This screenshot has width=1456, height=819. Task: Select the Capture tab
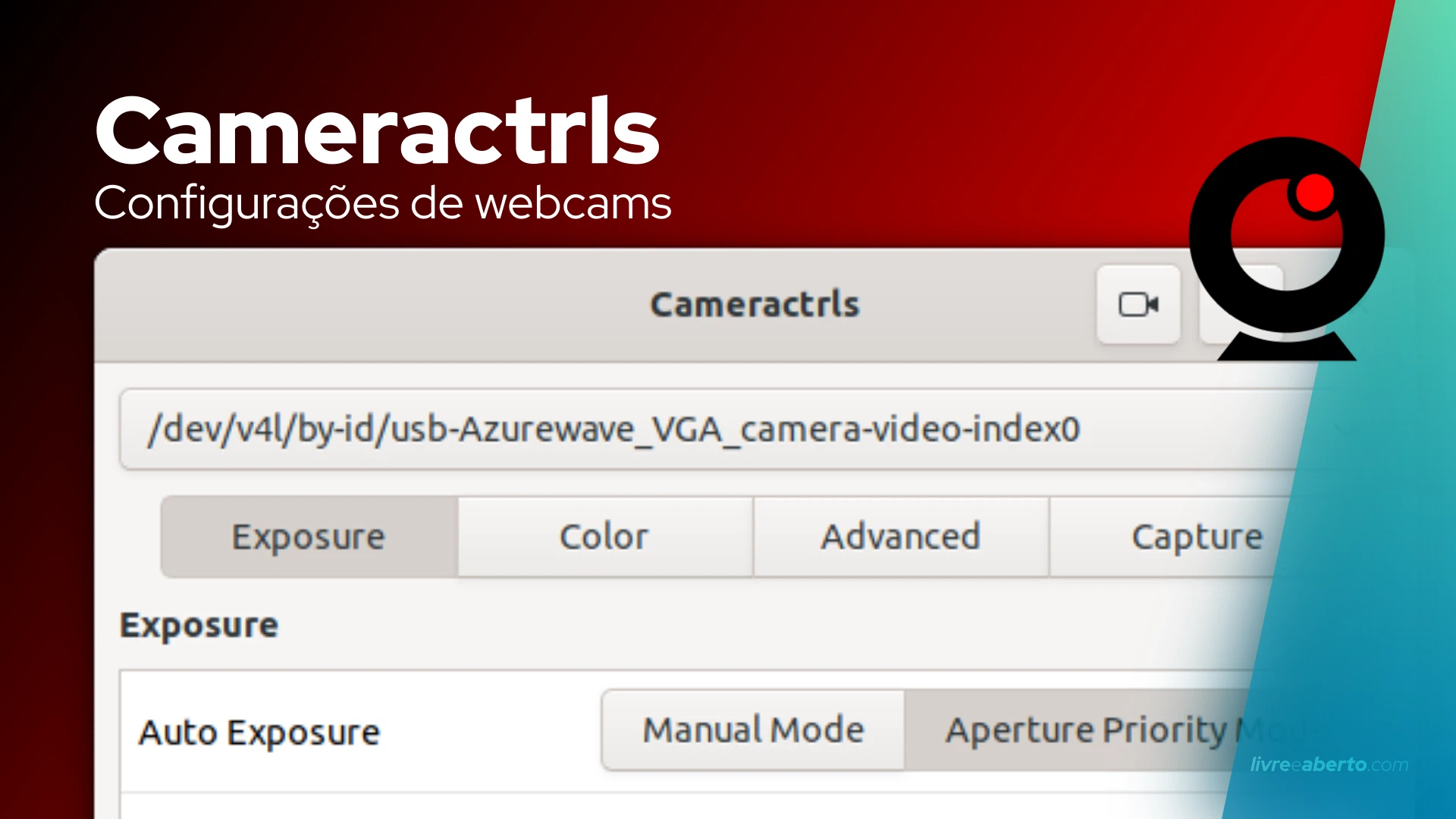point(1197,536)
